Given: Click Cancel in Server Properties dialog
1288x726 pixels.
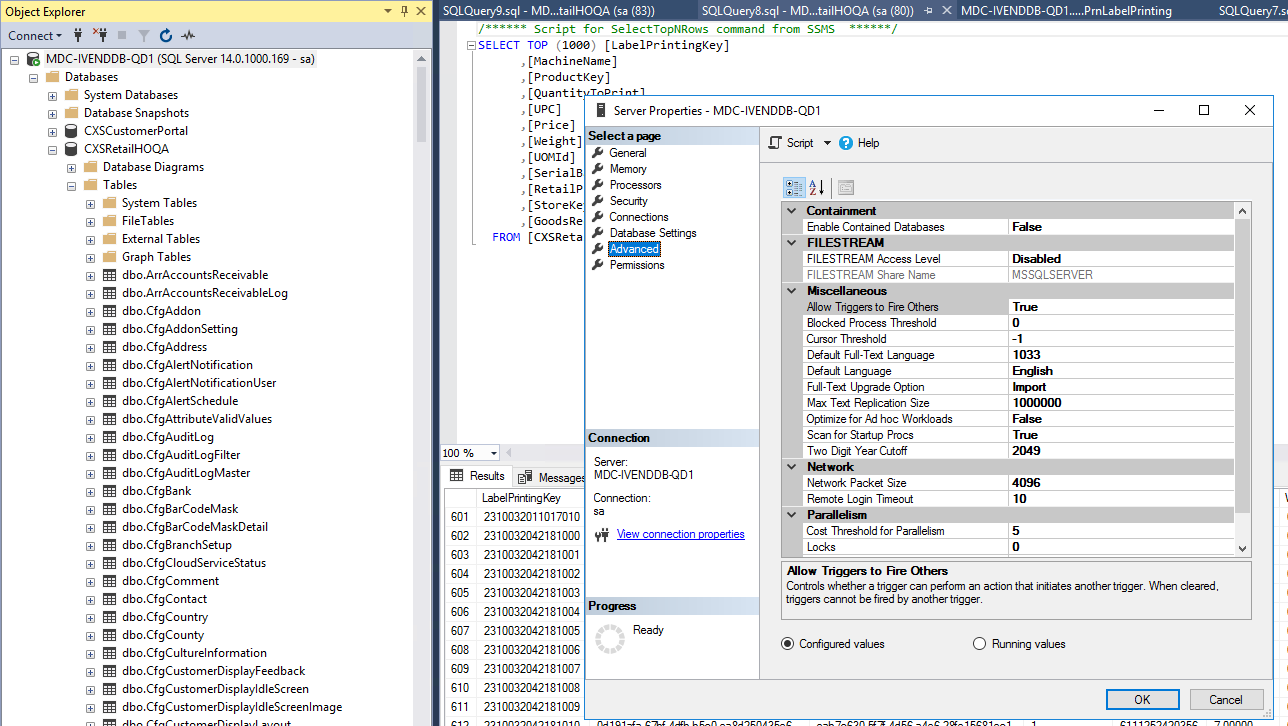Looking at the screenshot, I should click(1226, 700).
